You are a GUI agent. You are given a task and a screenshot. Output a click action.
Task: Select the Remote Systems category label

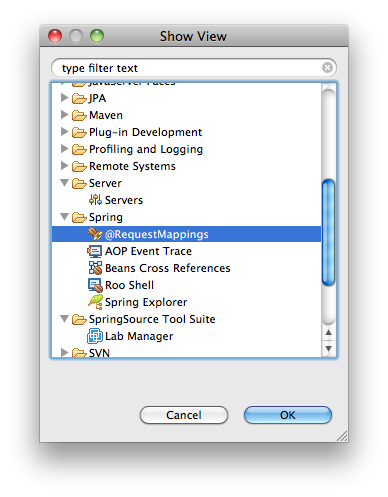(132, 166)
